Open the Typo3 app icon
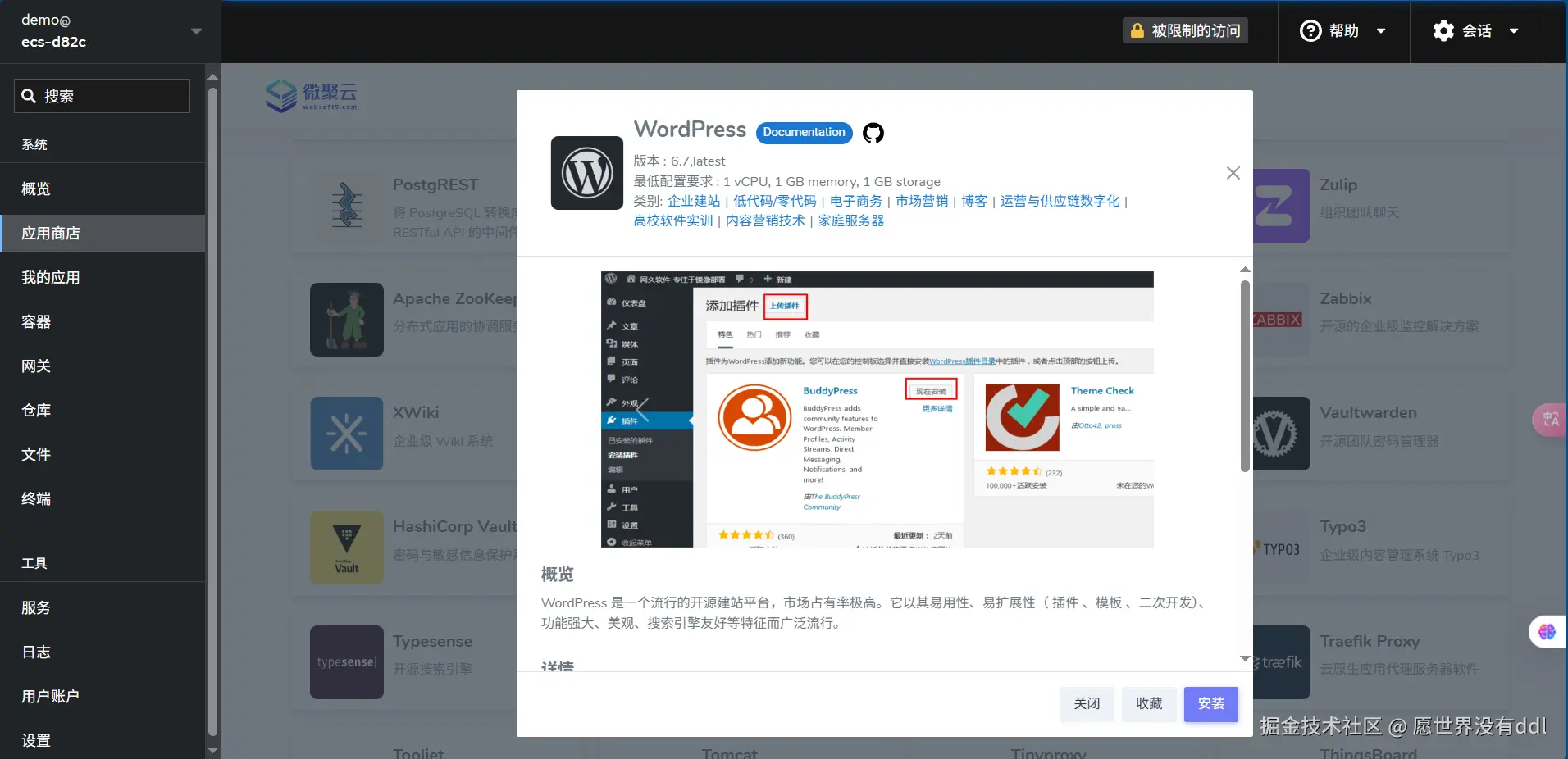Screen dimensions: 1568x759 pyautogui.click(x=1281, y=548)
